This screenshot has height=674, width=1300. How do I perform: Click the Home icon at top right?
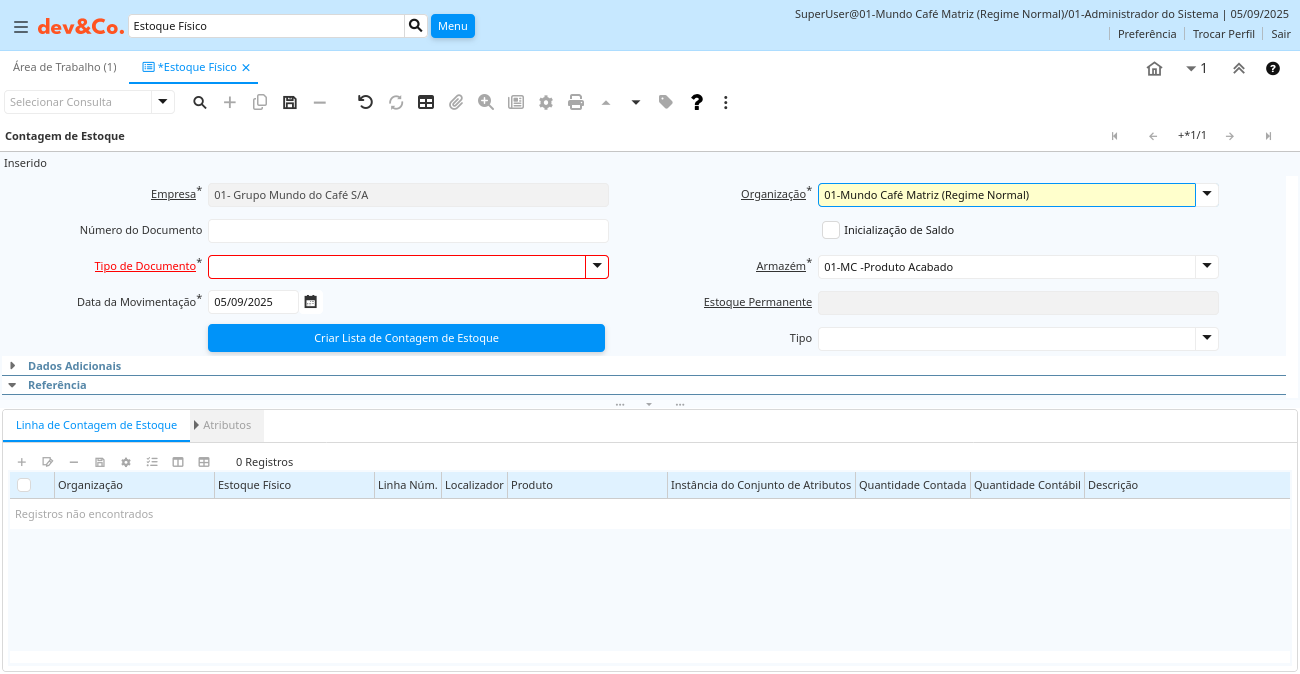click(1154, 69)
